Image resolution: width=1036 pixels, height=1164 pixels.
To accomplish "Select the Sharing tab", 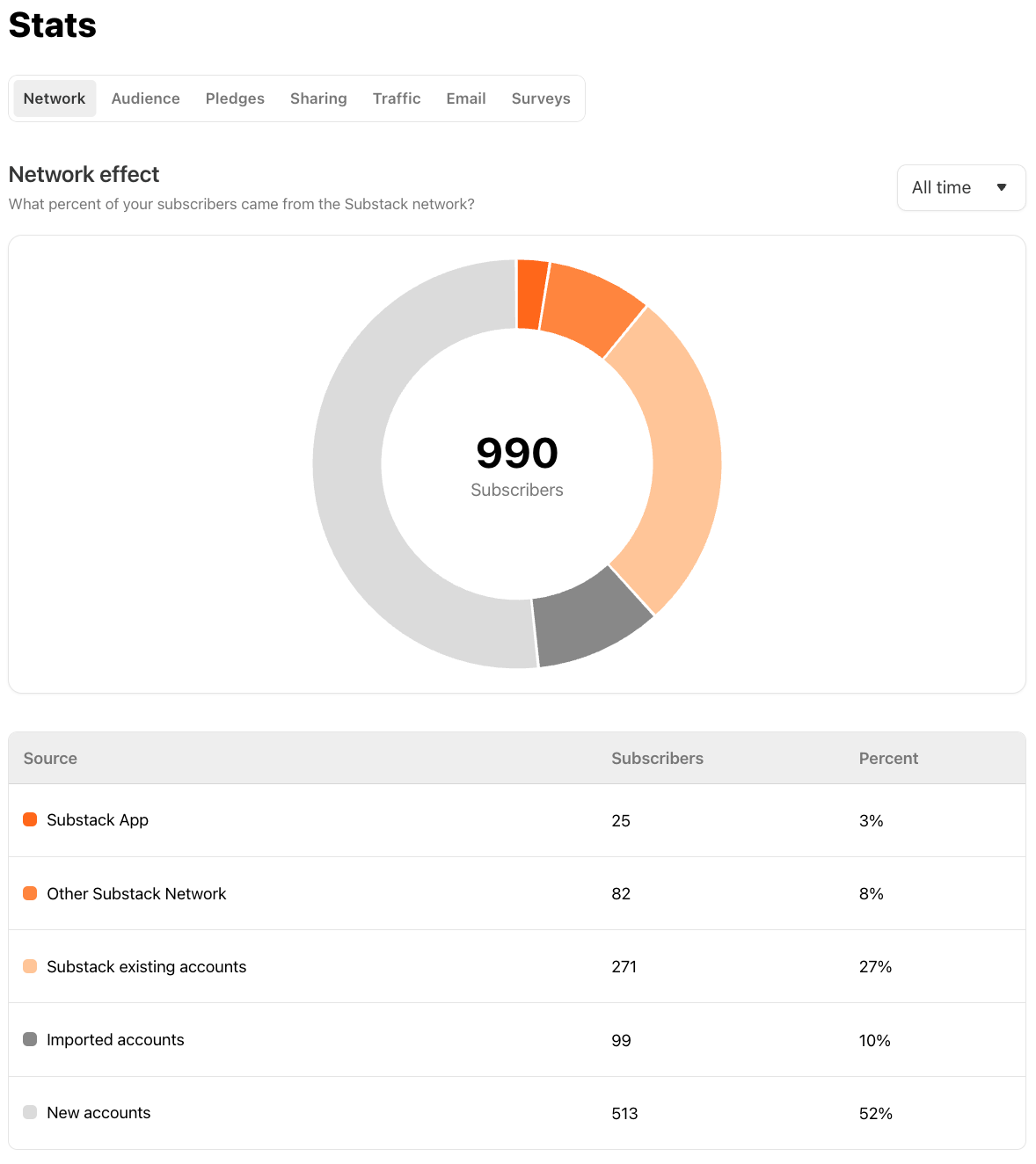I will point(318,98).
